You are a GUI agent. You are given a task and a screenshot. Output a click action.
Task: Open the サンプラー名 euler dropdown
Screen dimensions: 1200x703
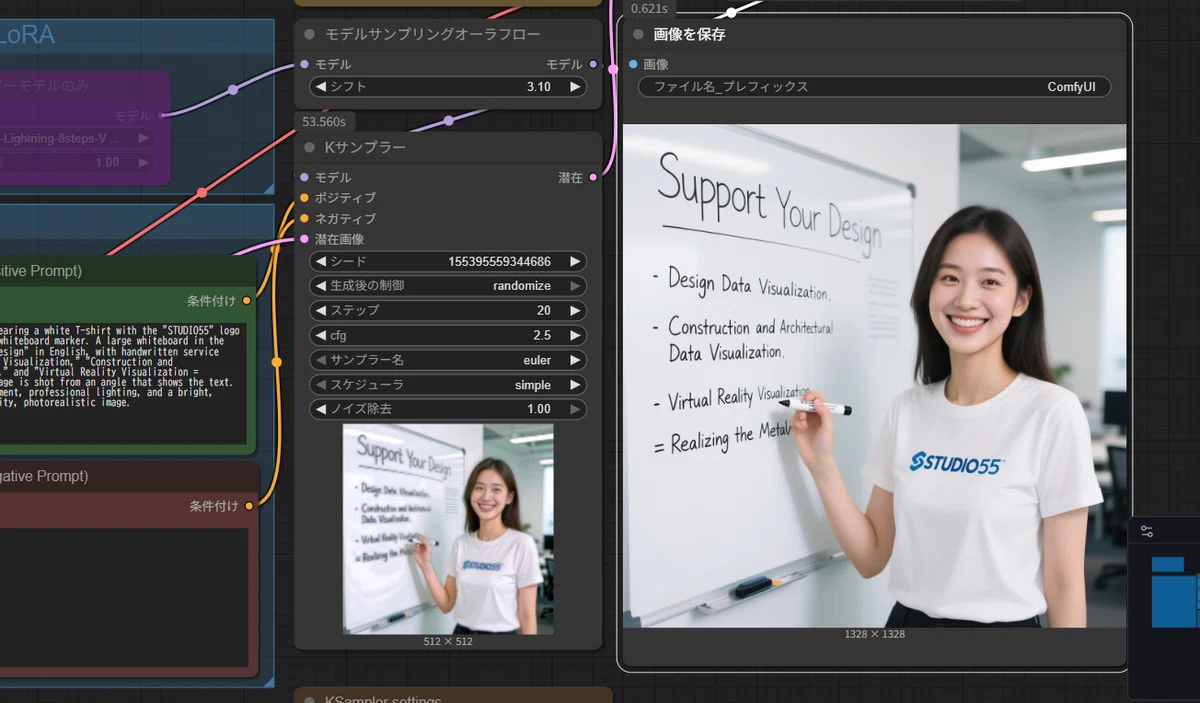click(448, 360)
